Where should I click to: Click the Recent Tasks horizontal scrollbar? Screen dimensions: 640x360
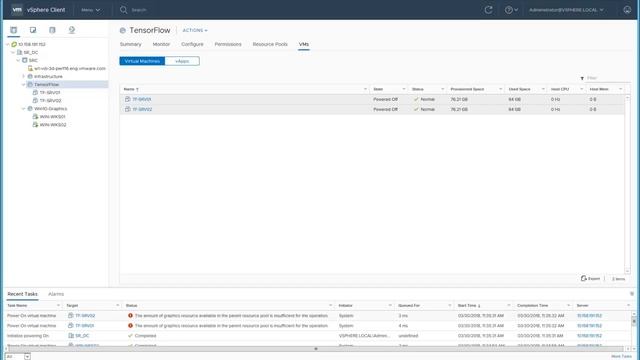coord(316,349)
